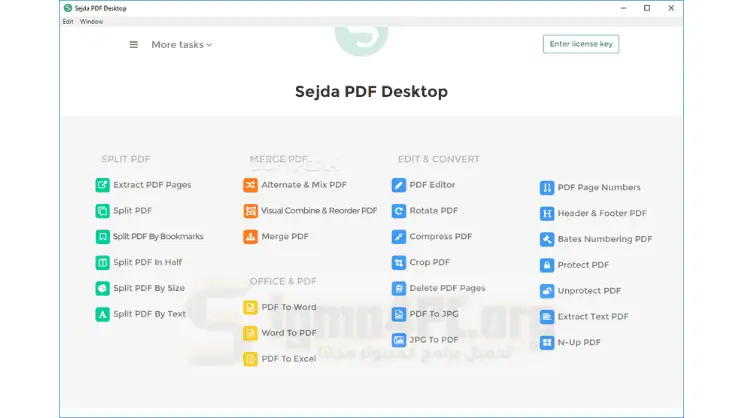
Task: Click the Split PDF By Text icon
Action: [102, 314]
